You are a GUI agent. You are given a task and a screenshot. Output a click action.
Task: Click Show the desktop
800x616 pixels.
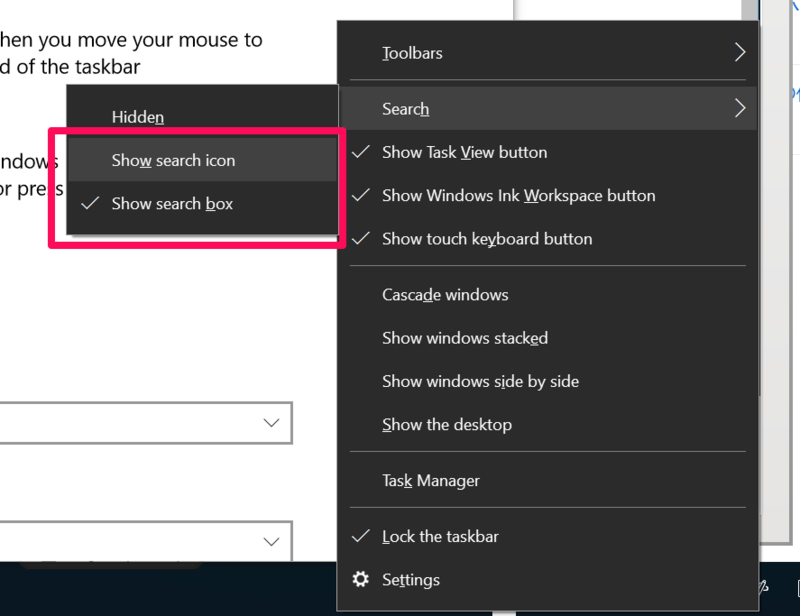click(446, 425)
